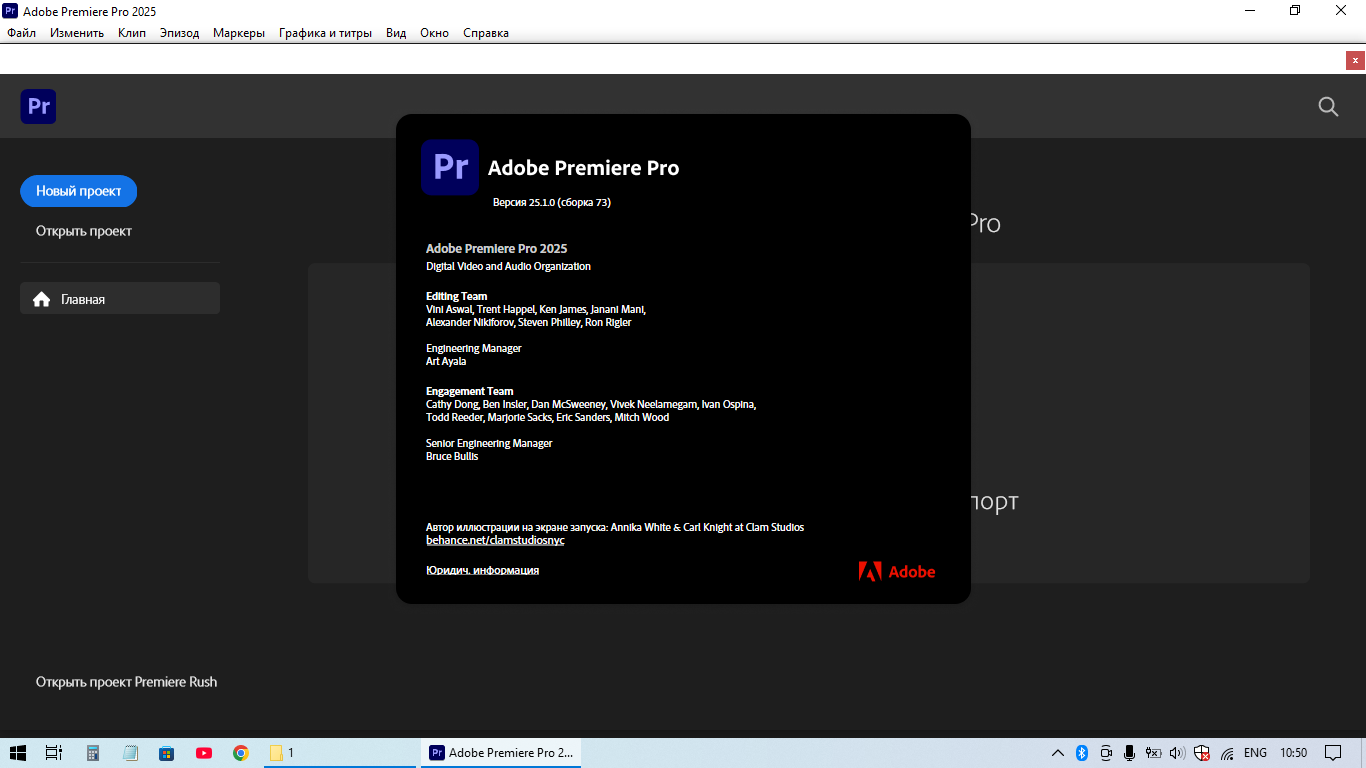
Task: Click the Bluetooth tray icon
Action: point(1082,753)
